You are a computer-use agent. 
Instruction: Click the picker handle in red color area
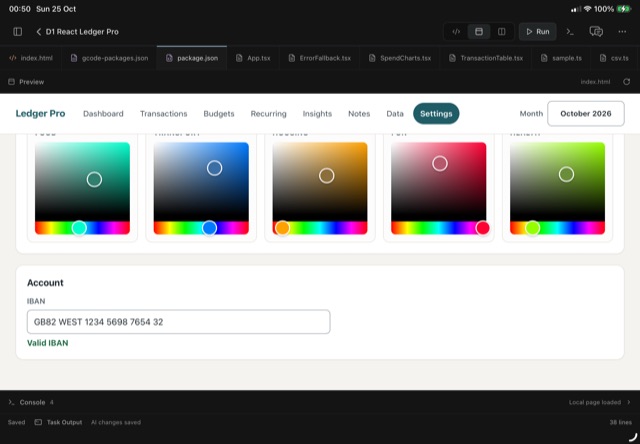[x=440, y=164]
